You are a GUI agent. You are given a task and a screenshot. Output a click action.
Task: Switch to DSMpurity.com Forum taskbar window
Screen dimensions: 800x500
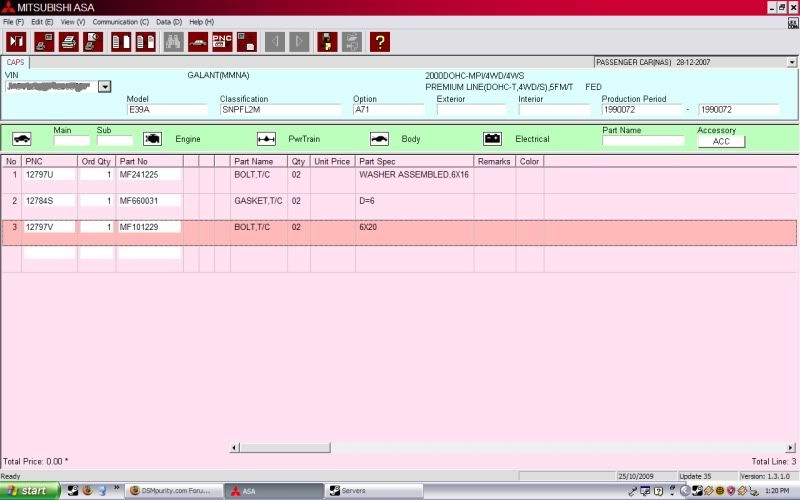coord(174,491)
